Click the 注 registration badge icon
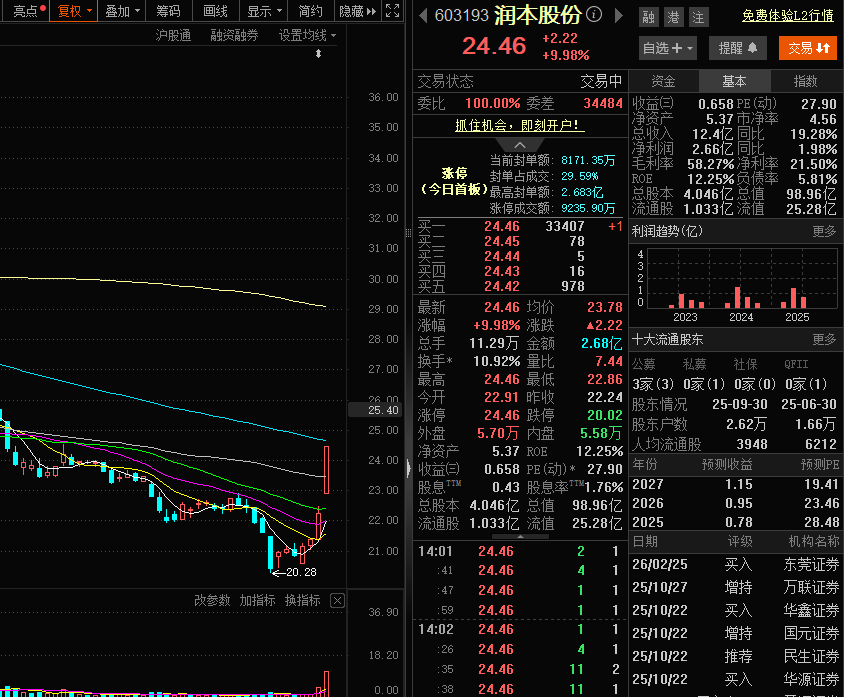 [x=698, y=17]
